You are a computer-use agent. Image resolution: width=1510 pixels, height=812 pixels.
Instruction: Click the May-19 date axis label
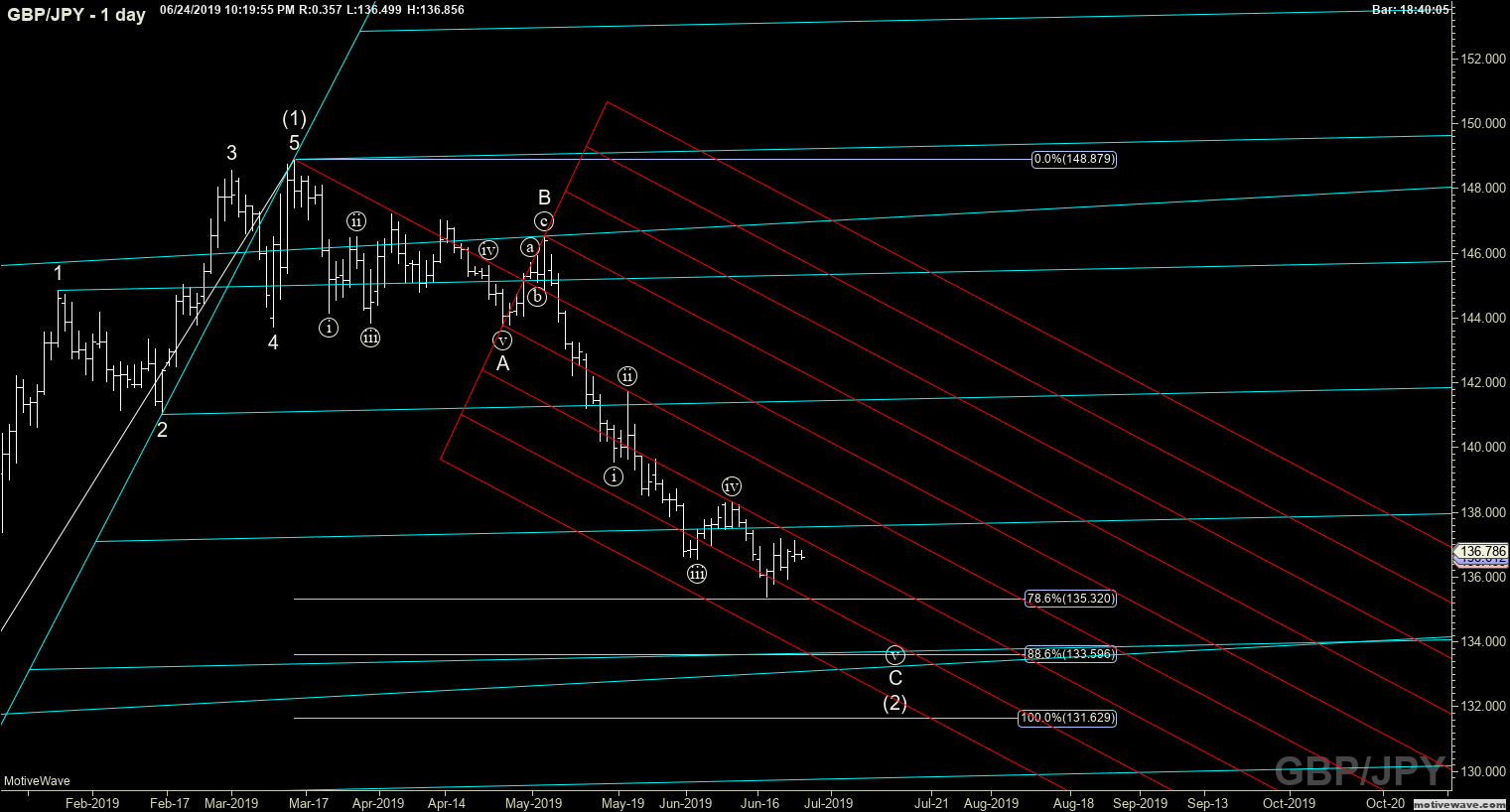[623, 803]
